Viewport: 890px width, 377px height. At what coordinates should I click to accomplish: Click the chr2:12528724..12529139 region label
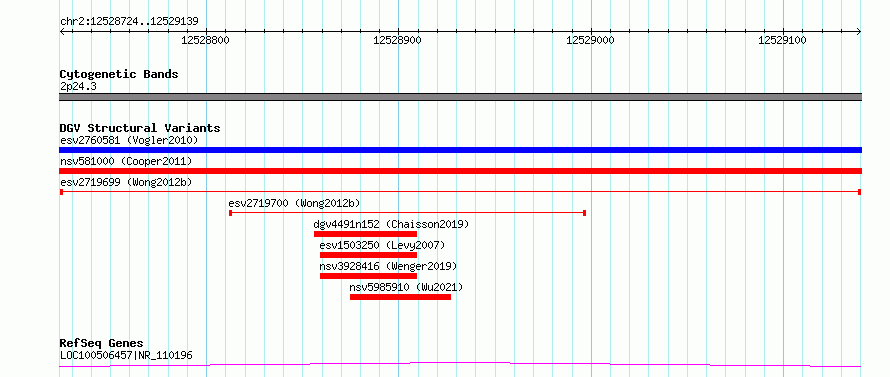click(129, 22)
